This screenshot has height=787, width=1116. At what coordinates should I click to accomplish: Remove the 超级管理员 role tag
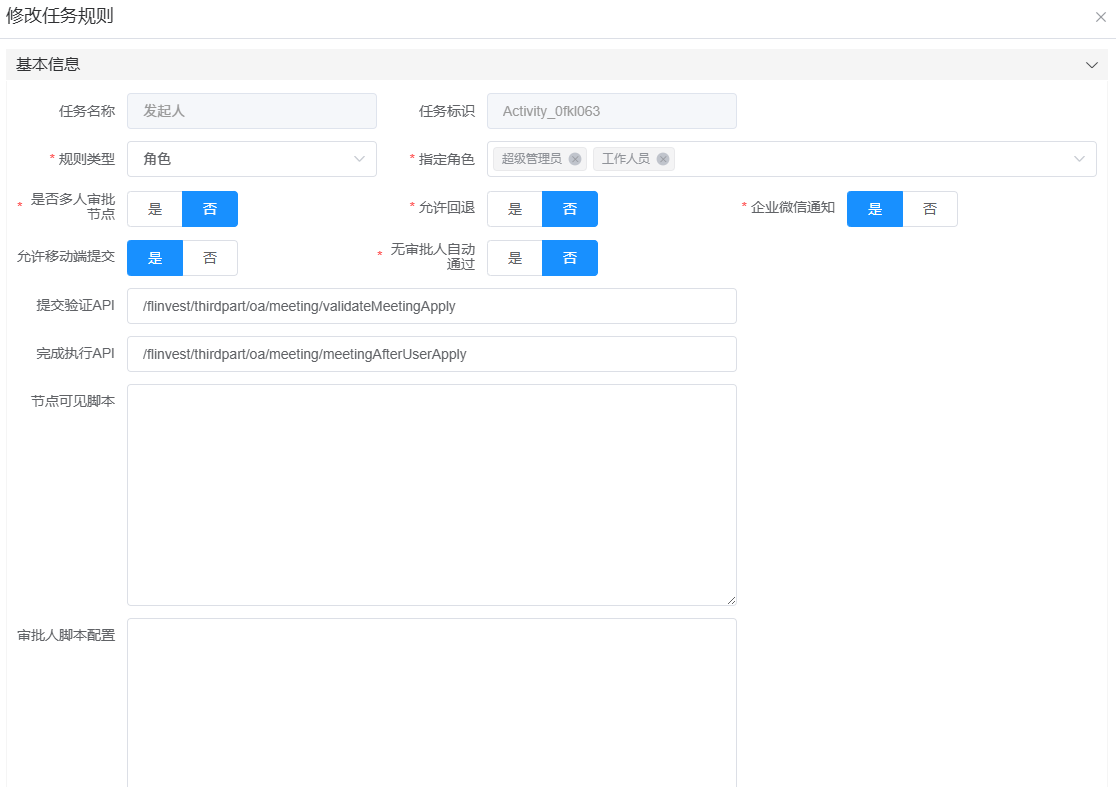[575, 159]
